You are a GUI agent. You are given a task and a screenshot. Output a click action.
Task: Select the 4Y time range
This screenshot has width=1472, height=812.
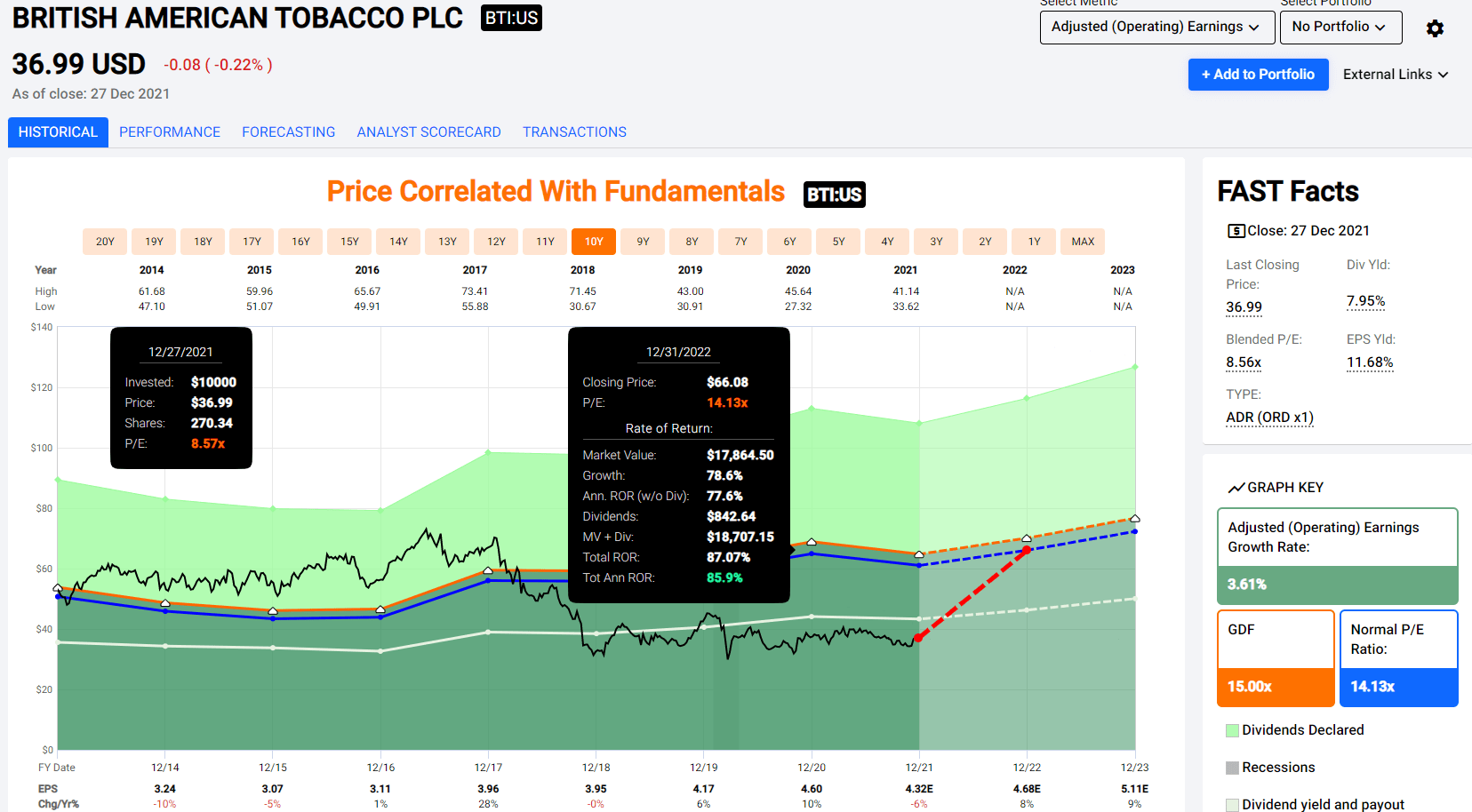pos(887,242)
